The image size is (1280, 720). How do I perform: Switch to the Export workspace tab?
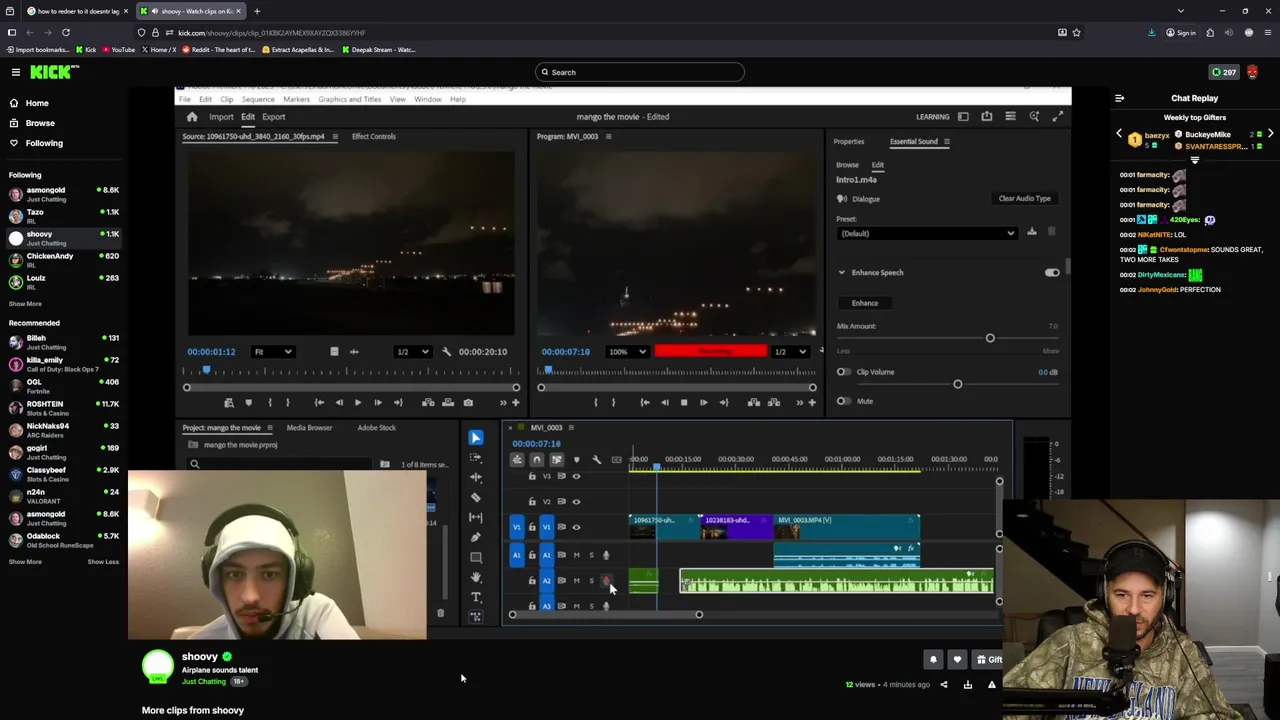[x=274, y=117]
